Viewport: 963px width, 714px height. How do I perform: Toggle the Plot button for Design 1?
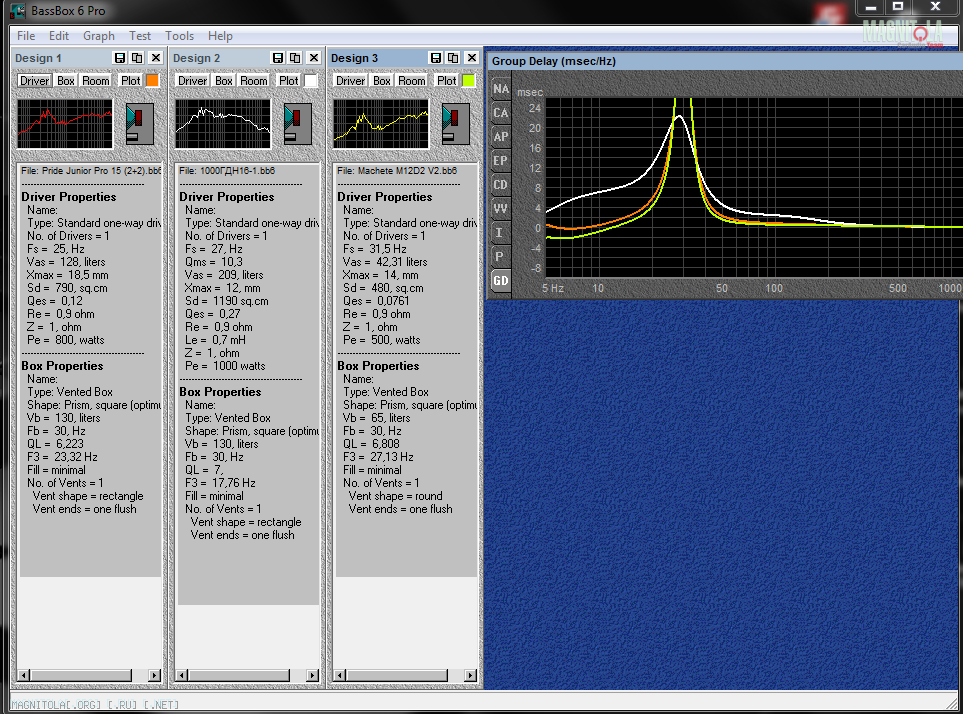[x=131, y=81]
